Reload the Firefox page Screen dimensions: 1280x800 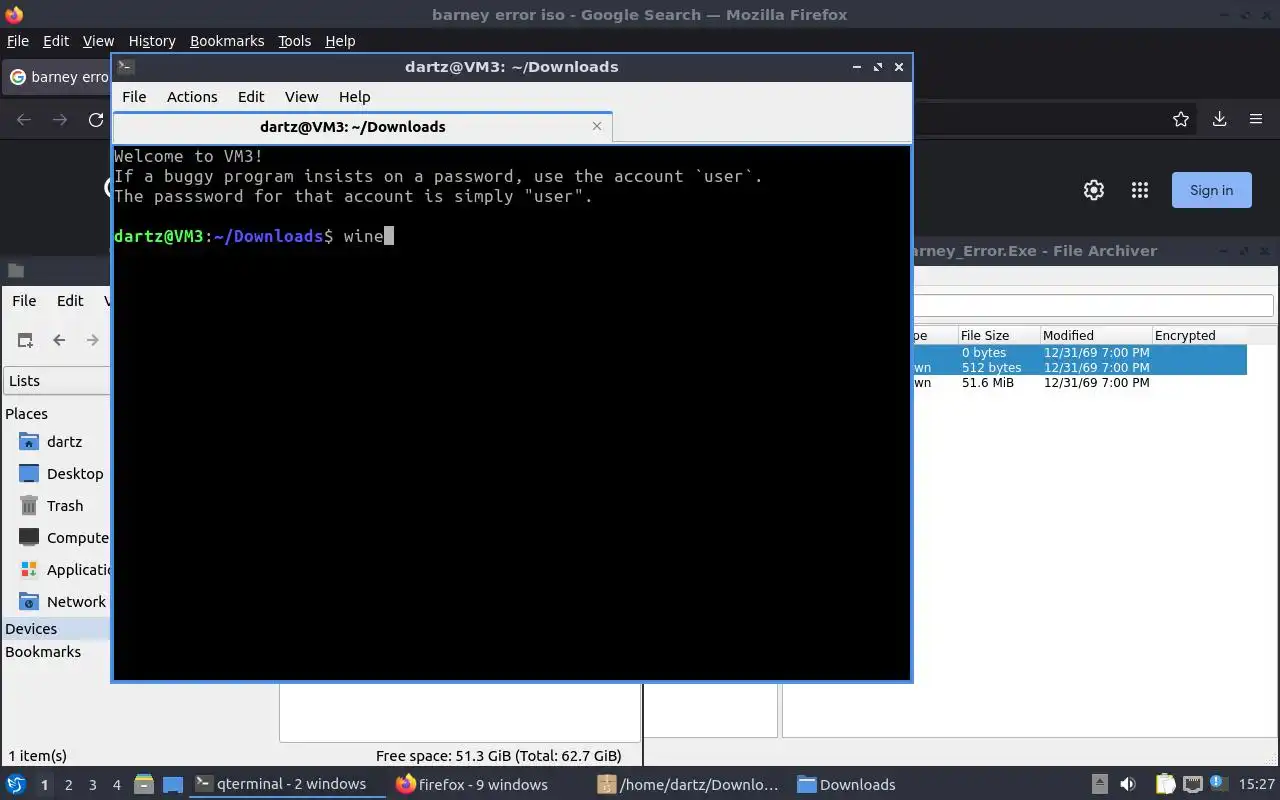[96, 120]
